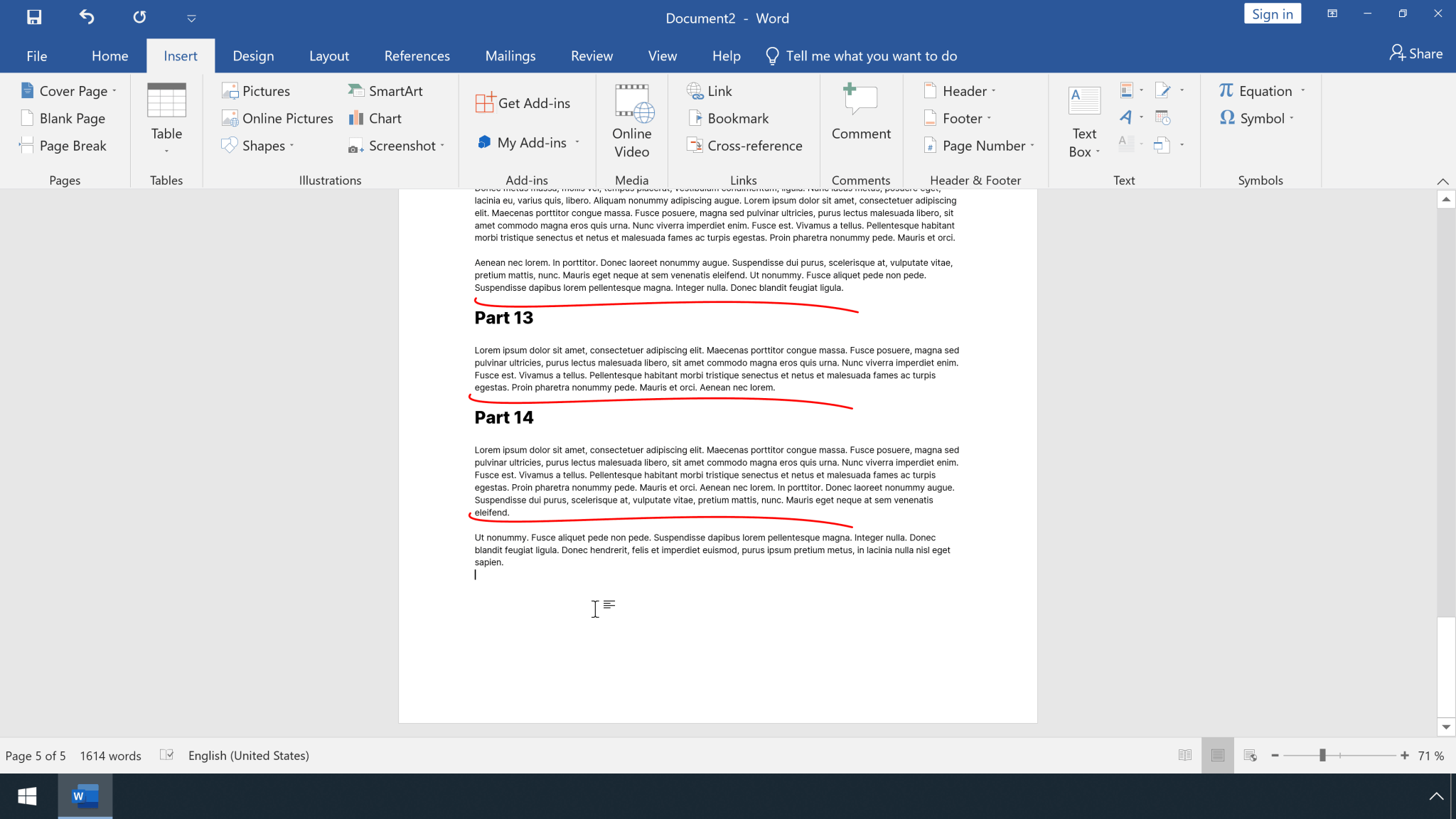
Task: Toggle Web Layout view
Action: pos(1251,756)
